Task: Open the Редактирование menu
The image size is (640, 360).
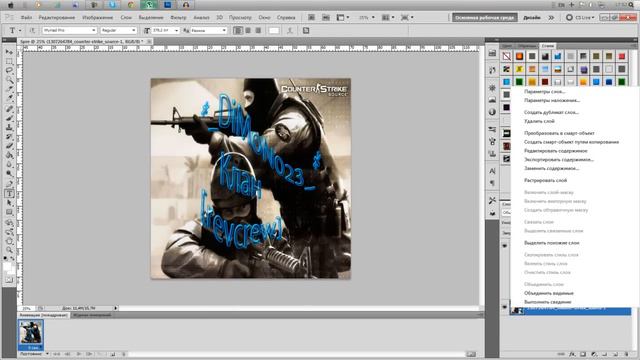Action: coord(57,18)
